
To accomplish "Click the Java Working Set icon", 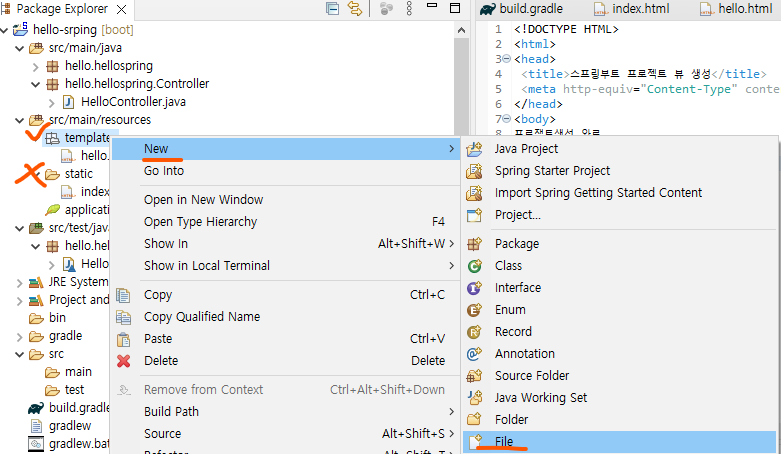I will point(474,397).
